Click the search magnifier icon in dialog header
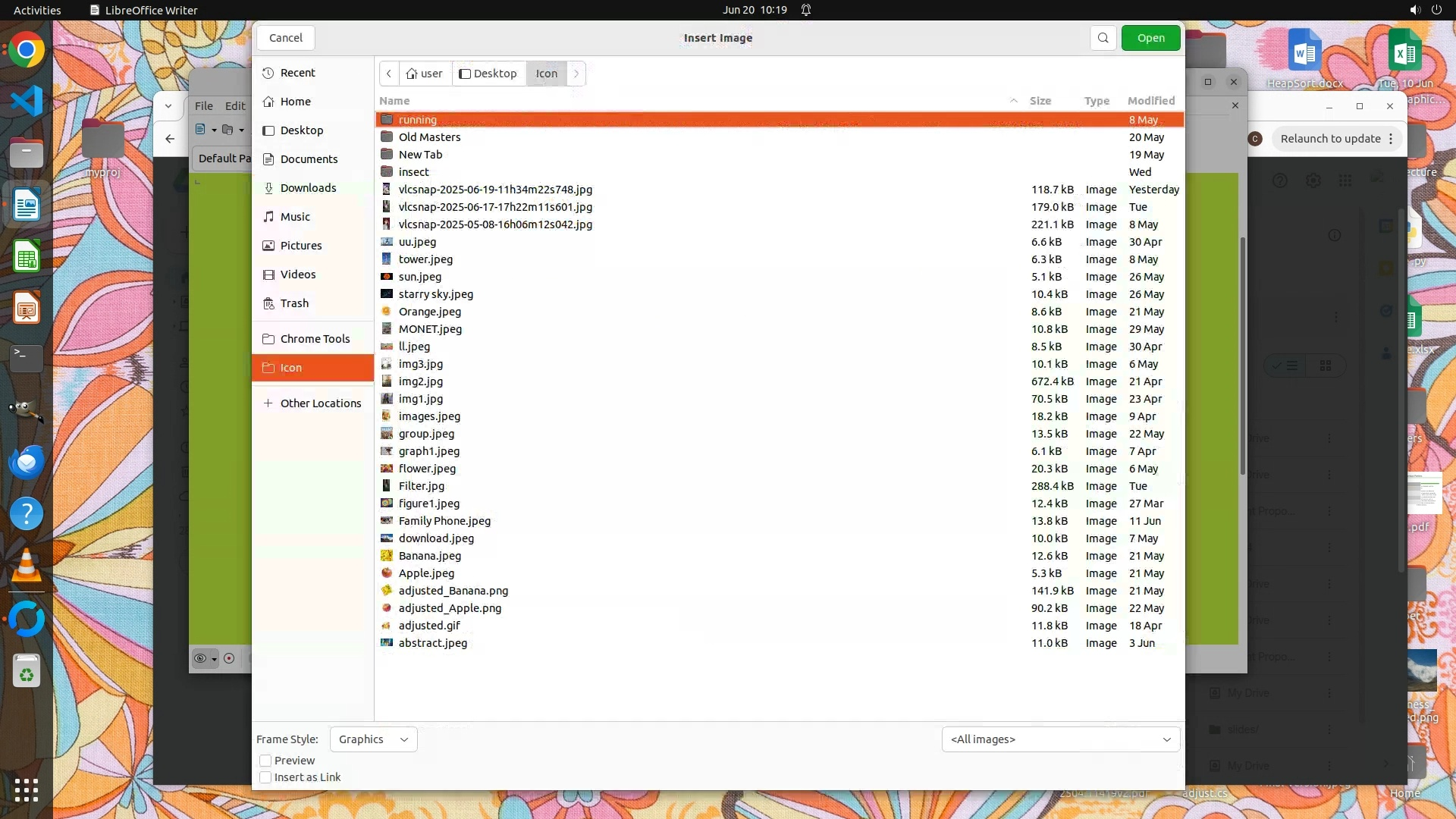 point(1103,38)
